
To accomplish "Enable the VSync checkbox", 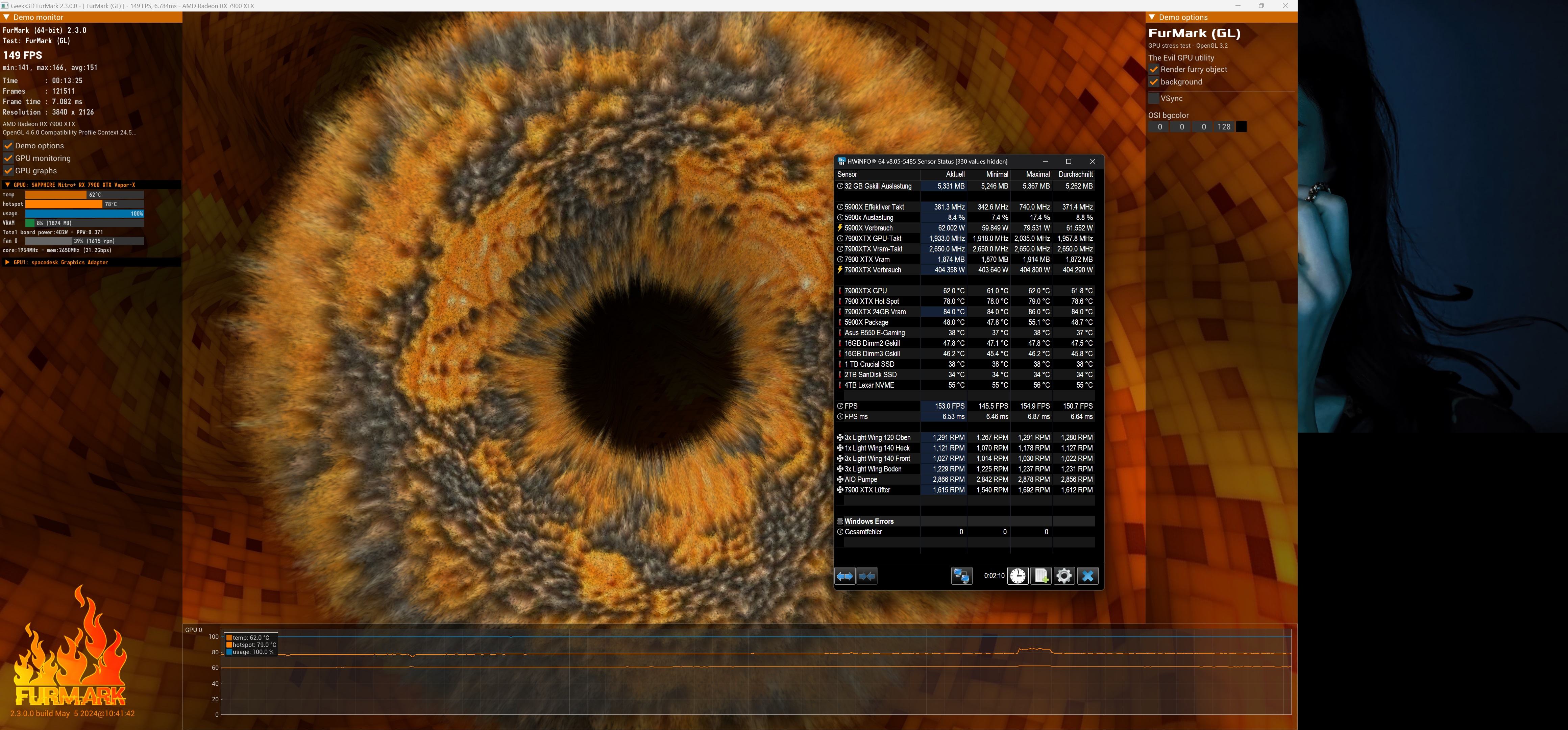I will coord(1153,98).
